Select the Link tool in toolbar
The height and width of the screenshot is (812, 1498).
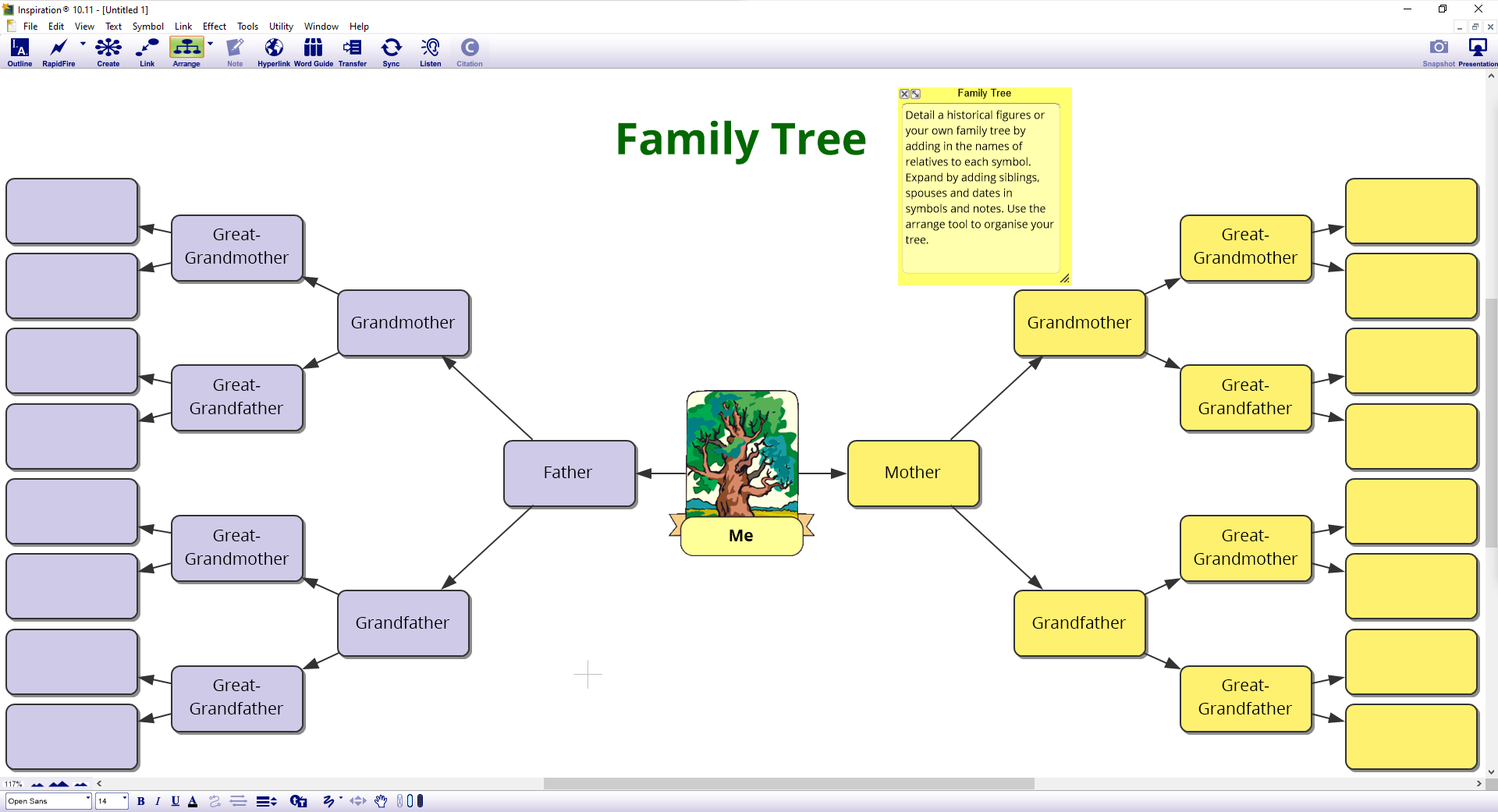[x=147, y=52]
